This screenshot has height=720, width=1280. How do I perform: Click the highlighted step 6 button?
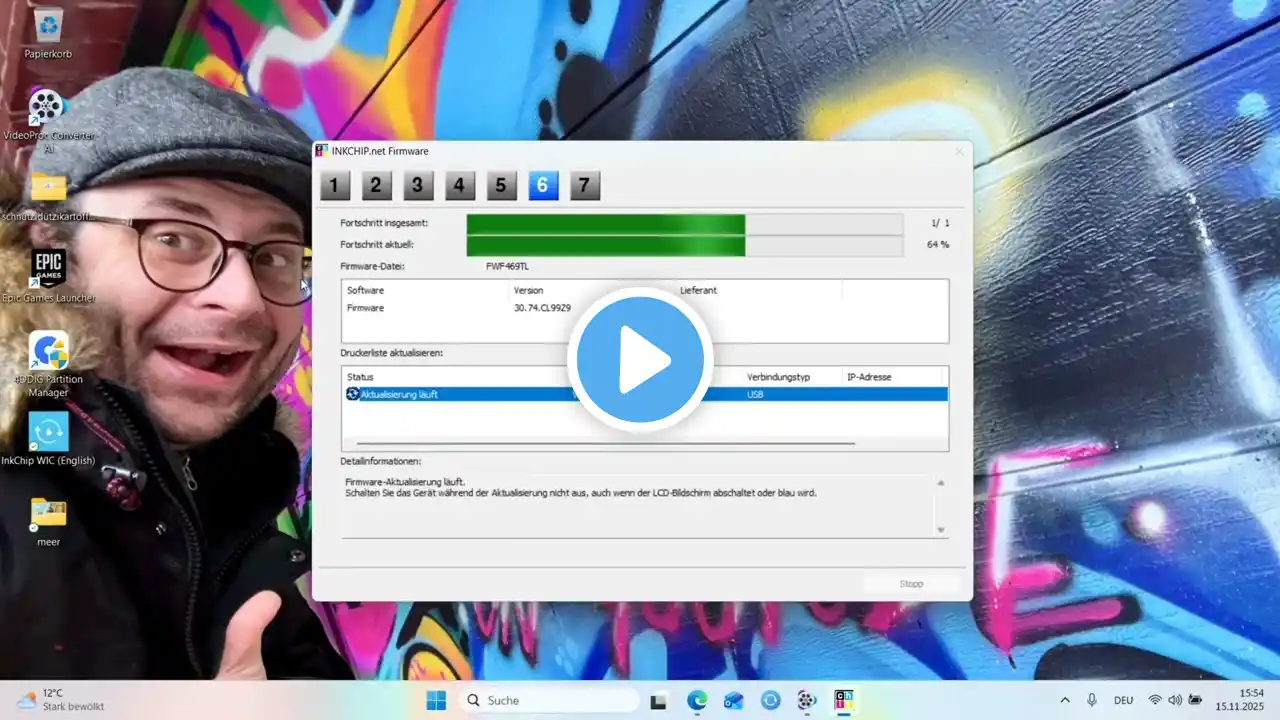pyautogui.click(x=542, y=185)
